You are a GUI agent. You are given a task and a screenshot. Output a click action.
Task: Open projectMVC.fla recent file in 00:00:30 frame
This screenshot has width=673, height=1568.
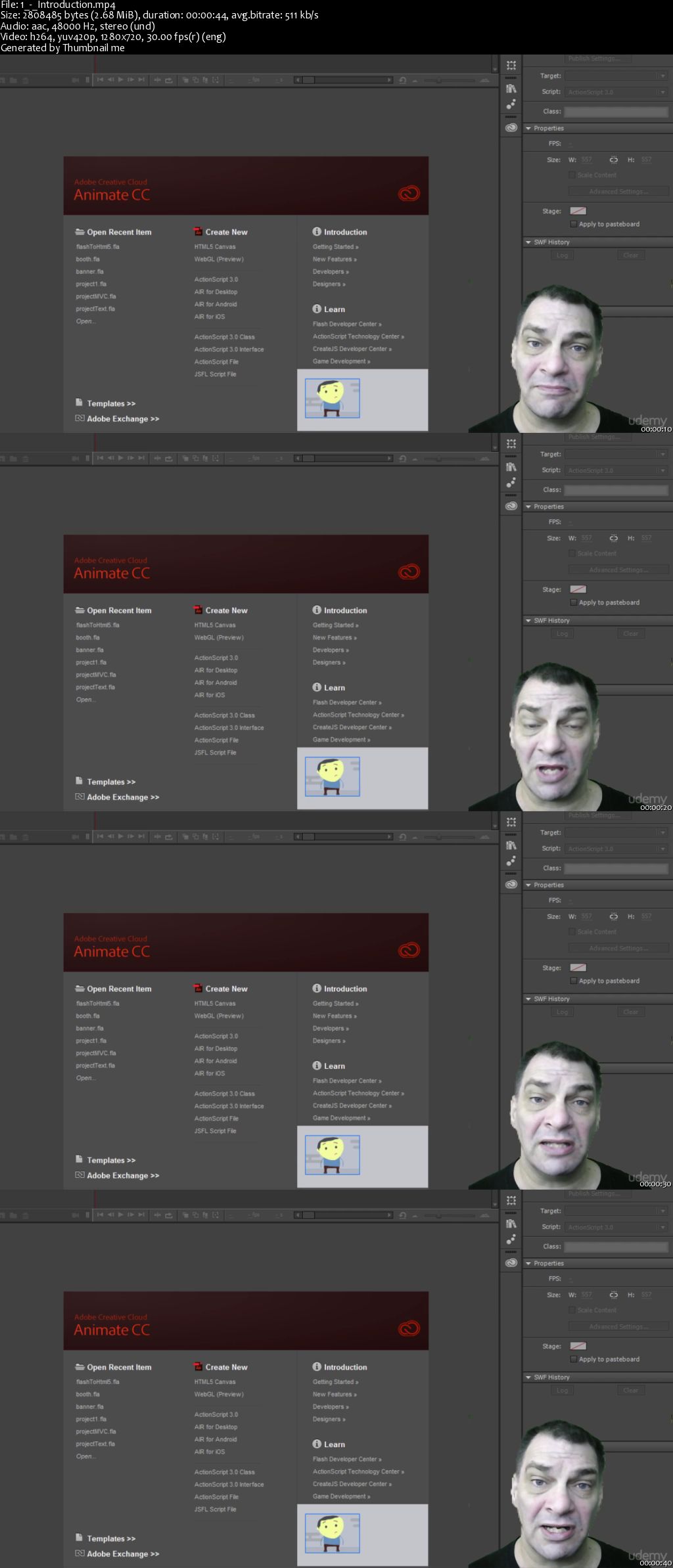pos(96,1053)
